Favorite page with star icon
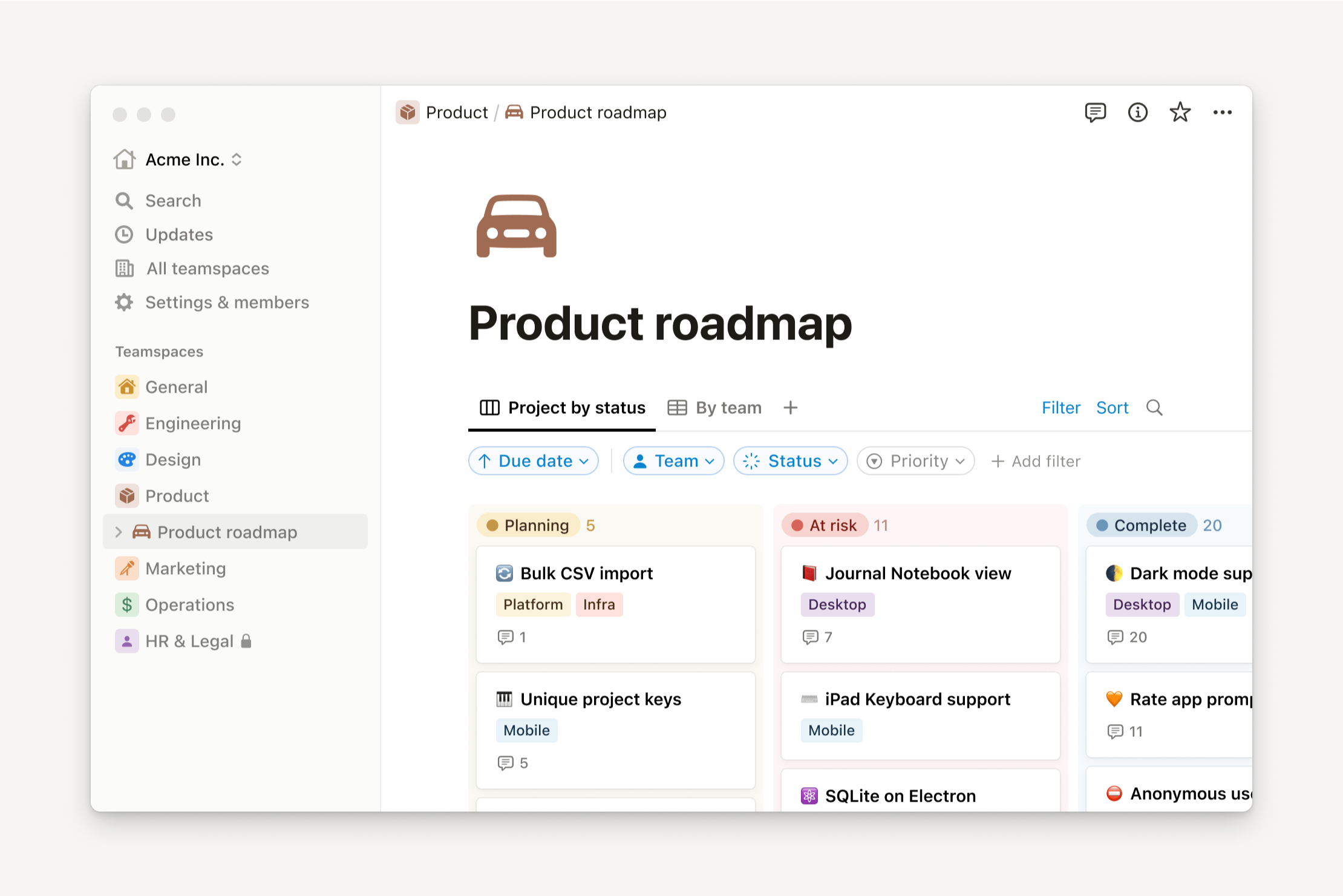1343x896 pixels. pos(1180,113)
